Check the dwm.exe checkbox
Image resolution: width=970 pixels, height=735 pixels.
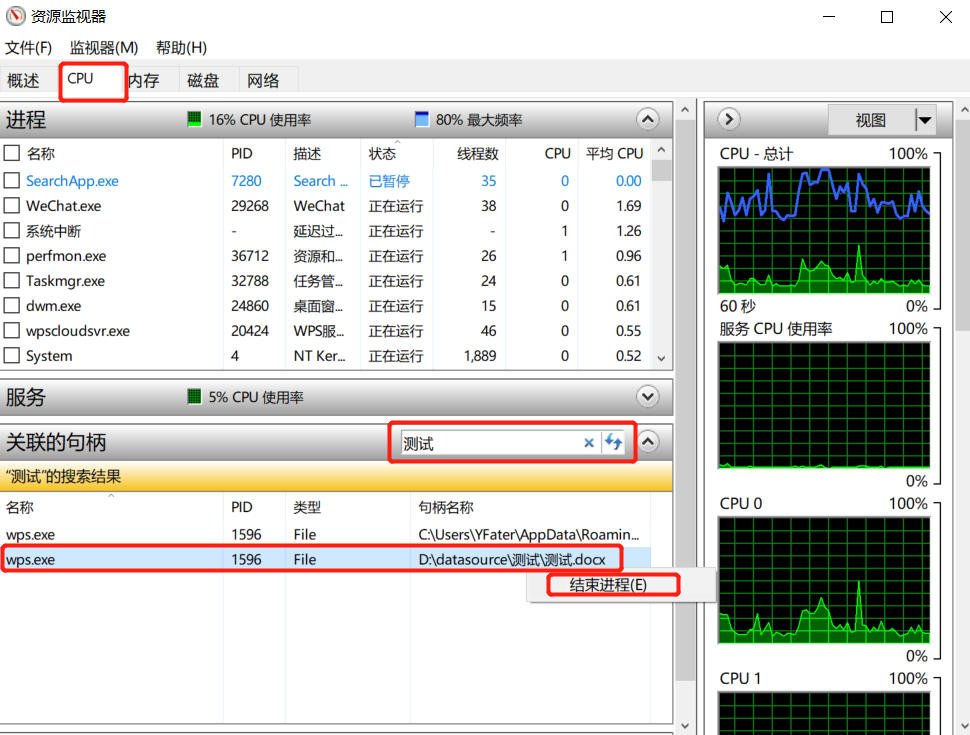point(12,306)
